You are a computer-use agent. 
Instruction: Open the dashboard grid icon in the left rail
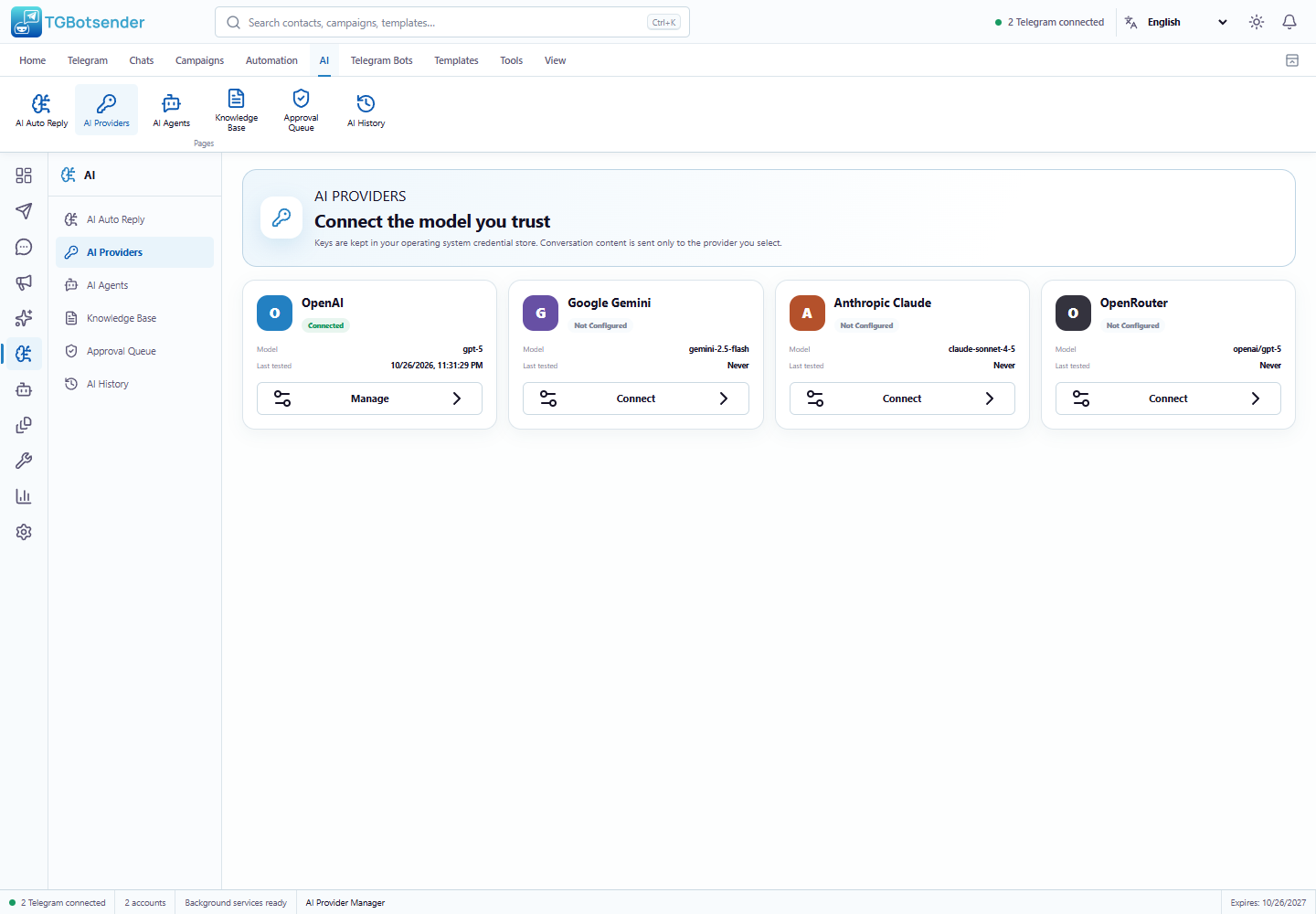(x=24, y=175)
